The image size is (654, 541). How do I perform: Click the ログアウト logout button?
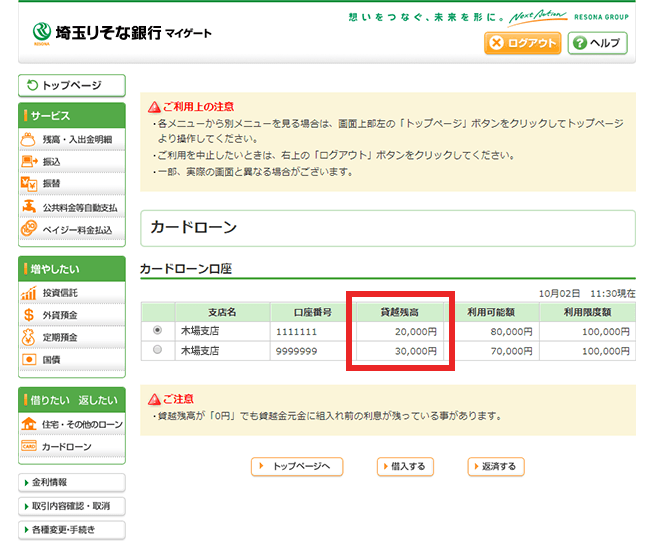523,43
